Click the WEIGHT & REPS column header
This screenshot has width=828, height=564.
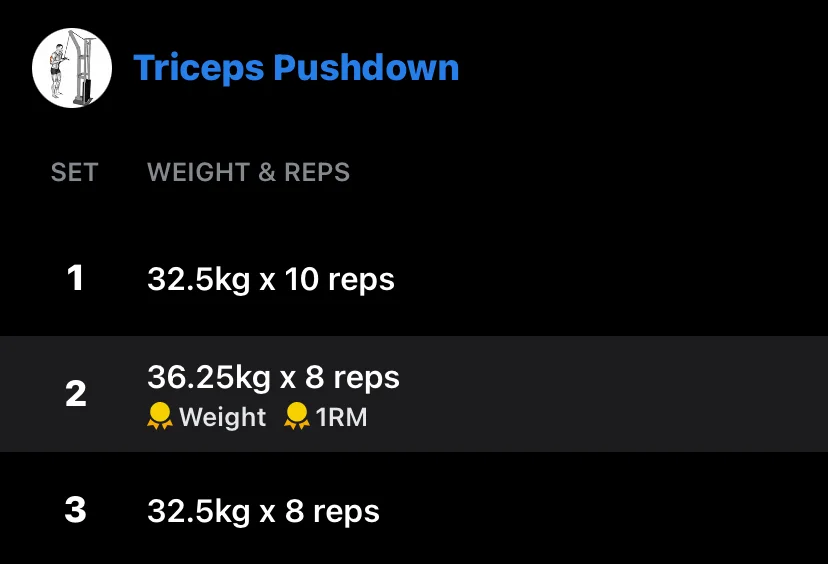248,172
